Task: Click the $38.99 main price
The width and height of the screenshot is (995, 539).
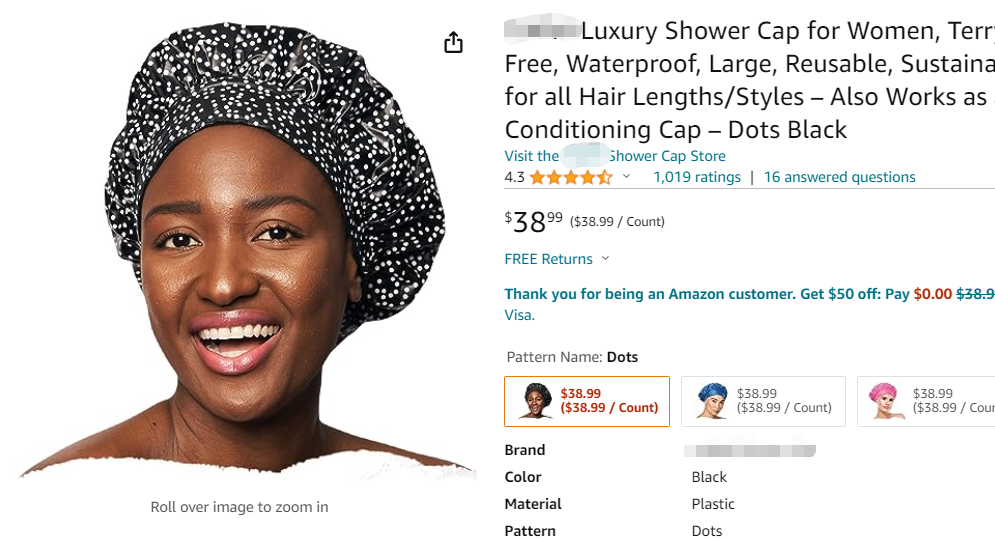Action: (x=534, y=221)
